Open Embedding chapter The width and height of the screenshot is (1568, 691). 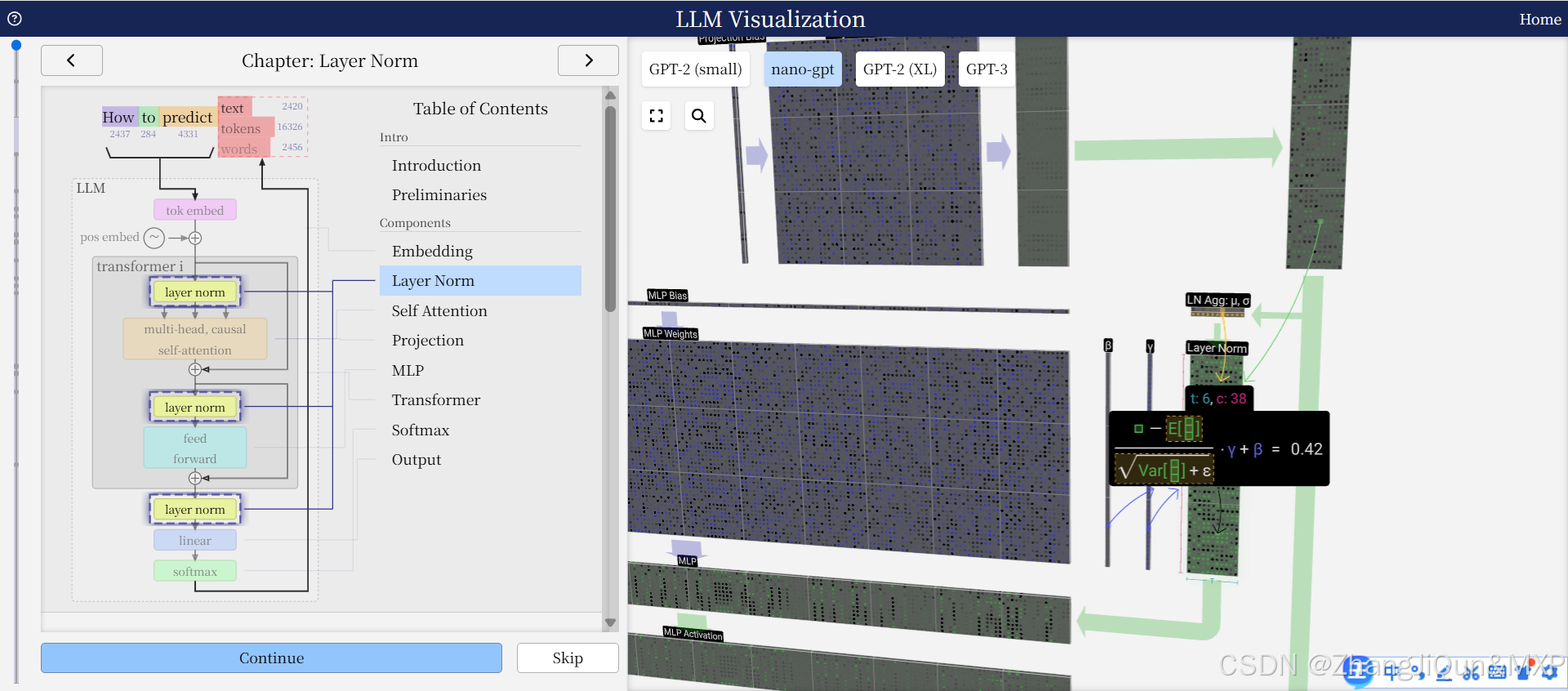(x=480, y=252)
